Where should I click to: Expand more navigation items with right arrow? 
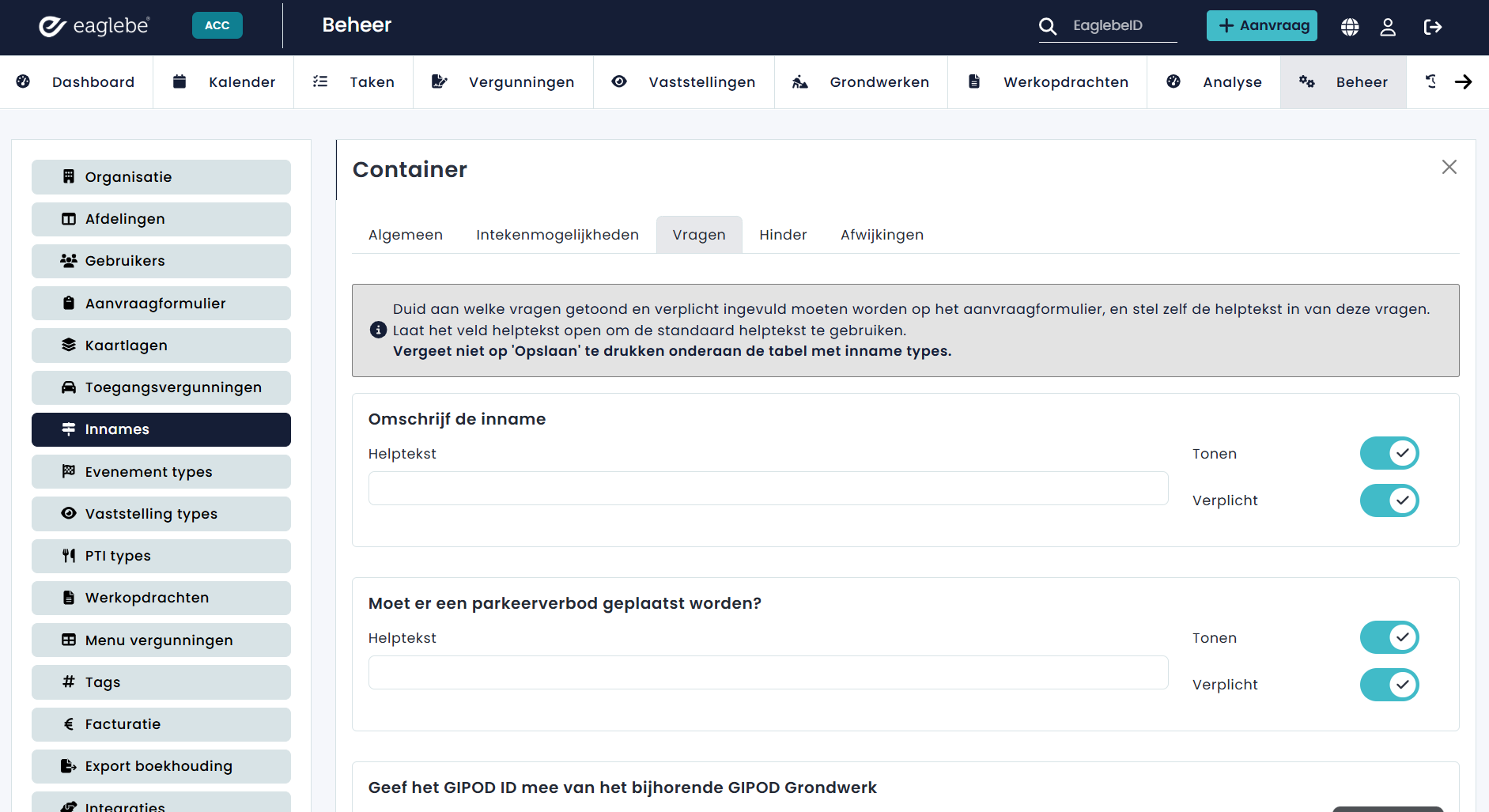1464,81
